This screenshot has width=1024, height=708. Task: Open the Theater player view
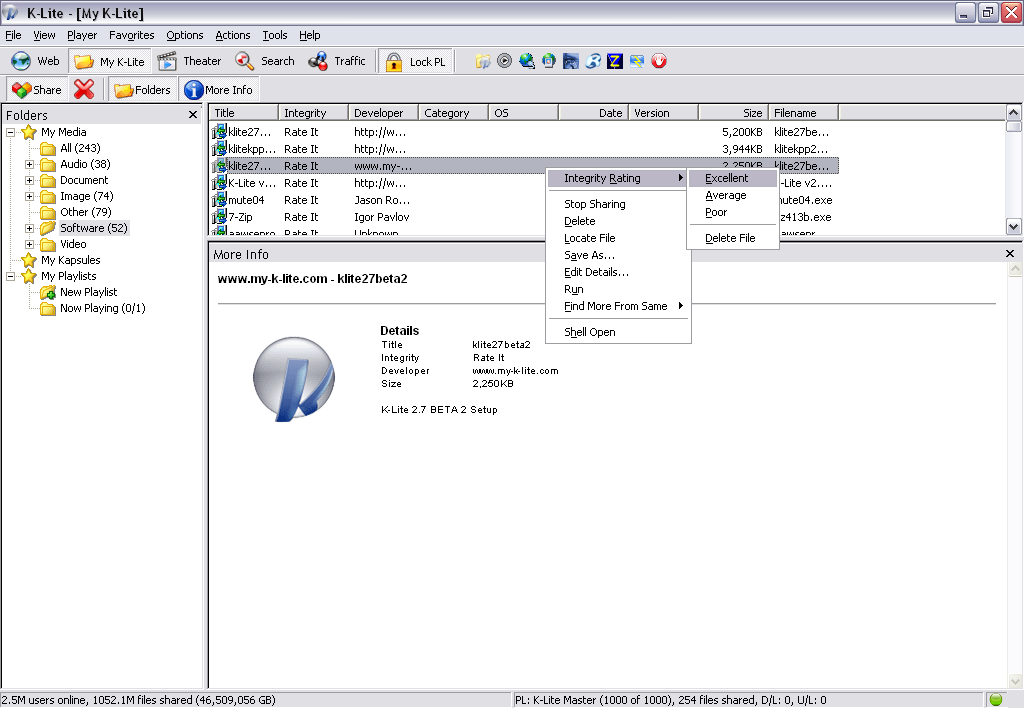coord(189,61)
